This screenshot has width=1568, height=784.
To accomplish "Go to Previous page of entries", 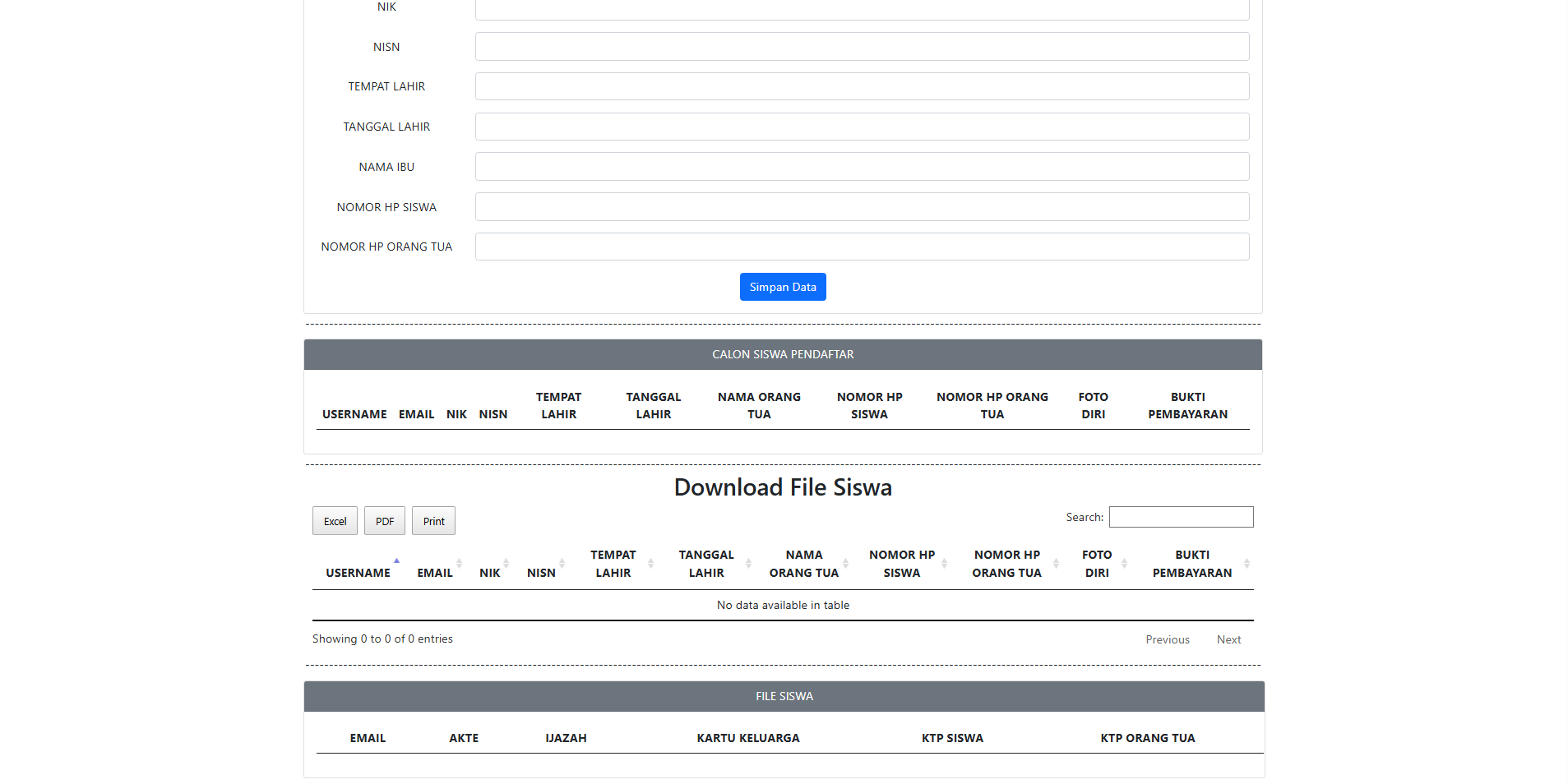I will (1168, 639).
